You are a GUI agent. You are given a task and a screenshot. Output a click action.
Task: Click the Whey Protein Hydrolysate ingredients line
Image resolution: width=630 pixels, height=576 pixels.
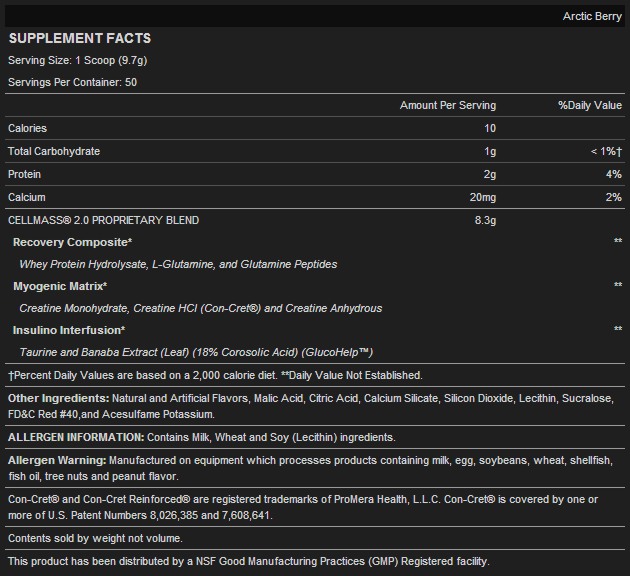pyautogui.click(x=178, y=264)
